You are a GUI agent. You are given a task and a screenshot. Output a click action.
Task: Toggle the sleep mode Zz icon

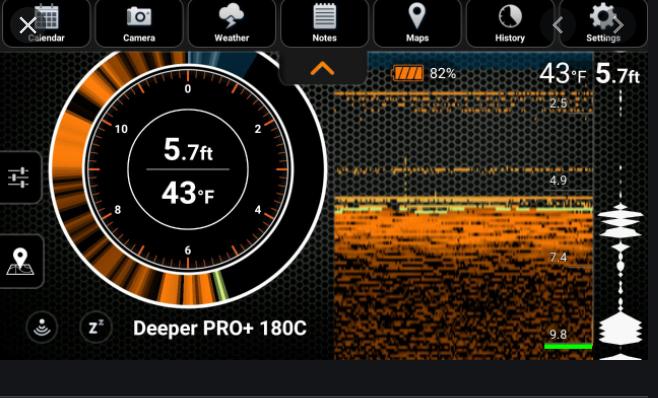coord(96,327)
